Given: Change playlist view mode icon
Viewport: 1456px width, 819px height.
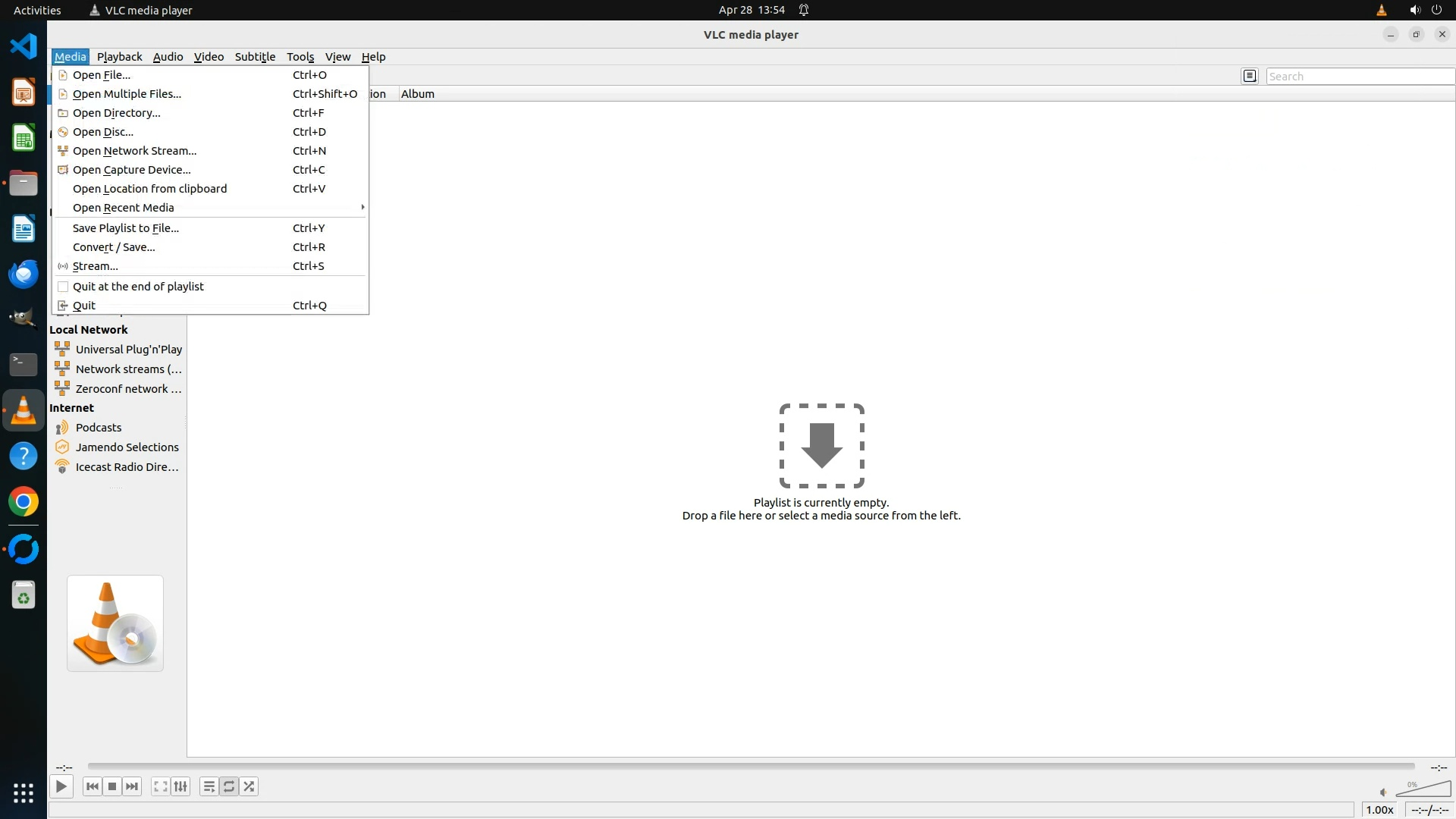Looking at the screenshot, I should coord(1250,76).
